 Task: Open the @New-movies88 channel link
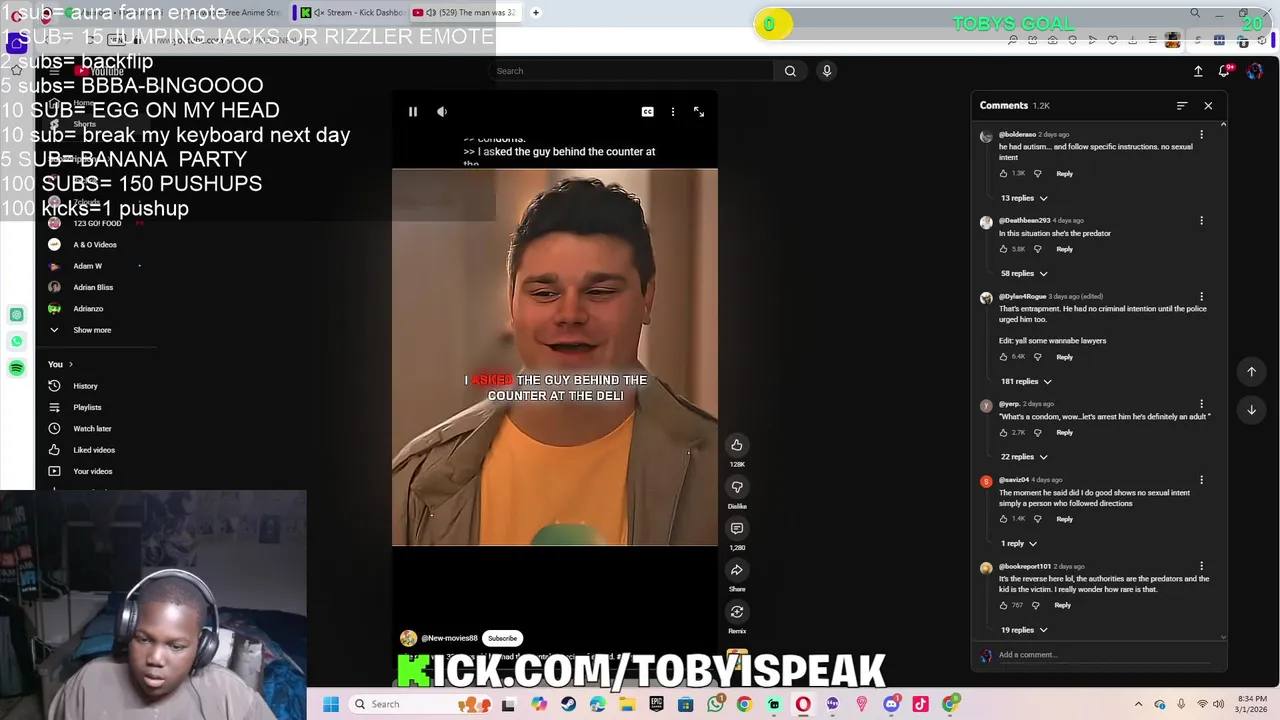coord(449,638)
